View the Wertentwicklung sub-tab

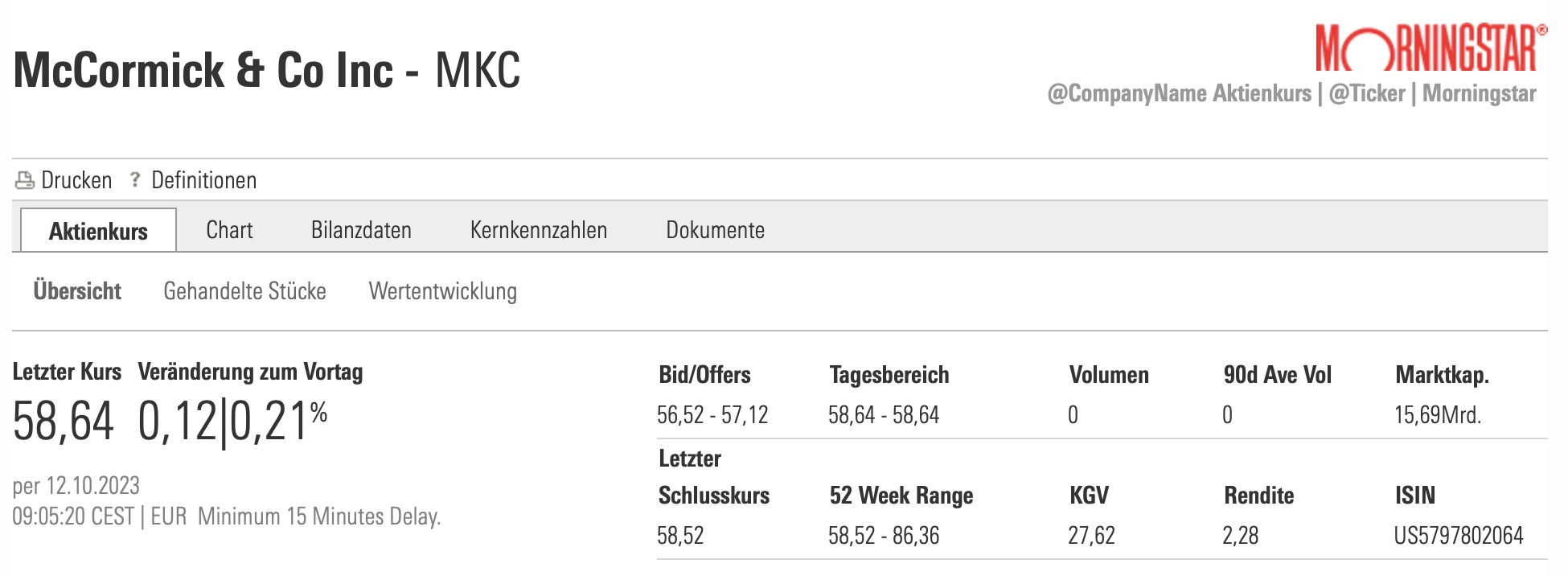pos(442,291)
